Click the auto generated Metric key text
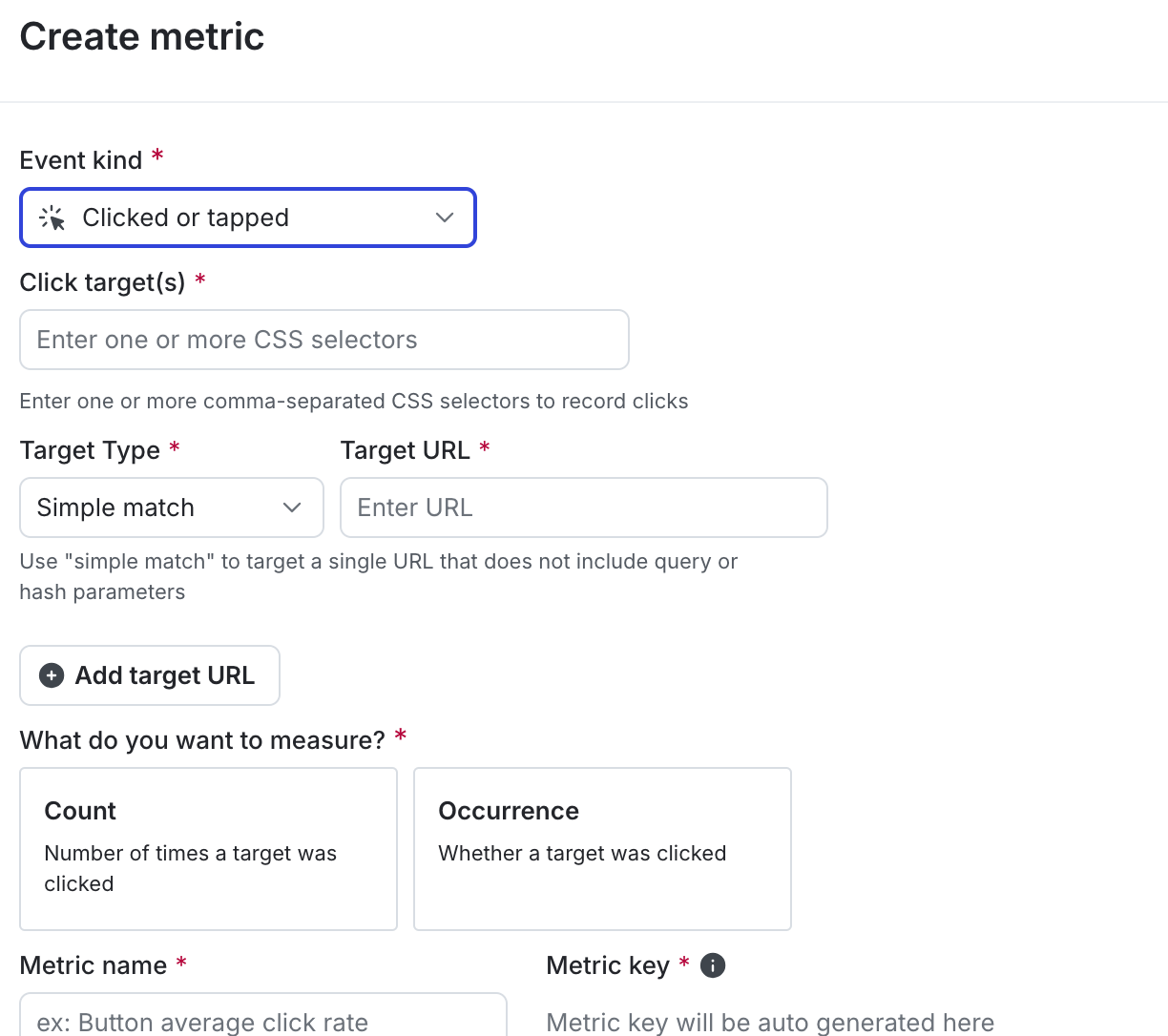The image size is (1168, 1036). click(768, 1022)
